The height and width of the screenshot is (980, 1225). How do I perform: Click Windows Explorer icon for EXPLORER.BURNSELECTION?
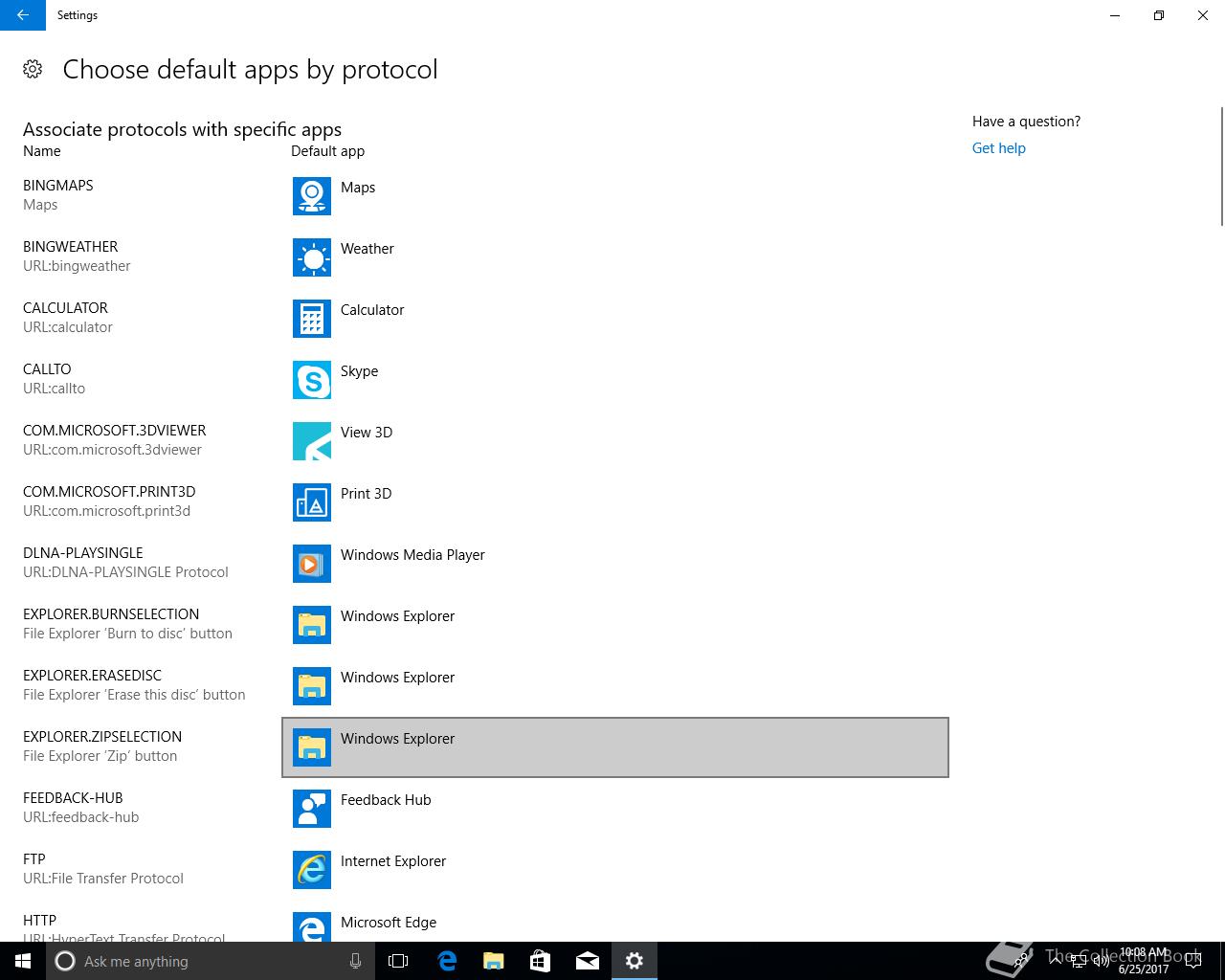pyautogui.click(x=312, y=625)
